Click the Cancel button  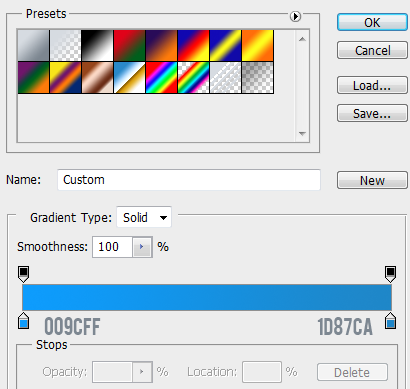(x=372, y=50)
